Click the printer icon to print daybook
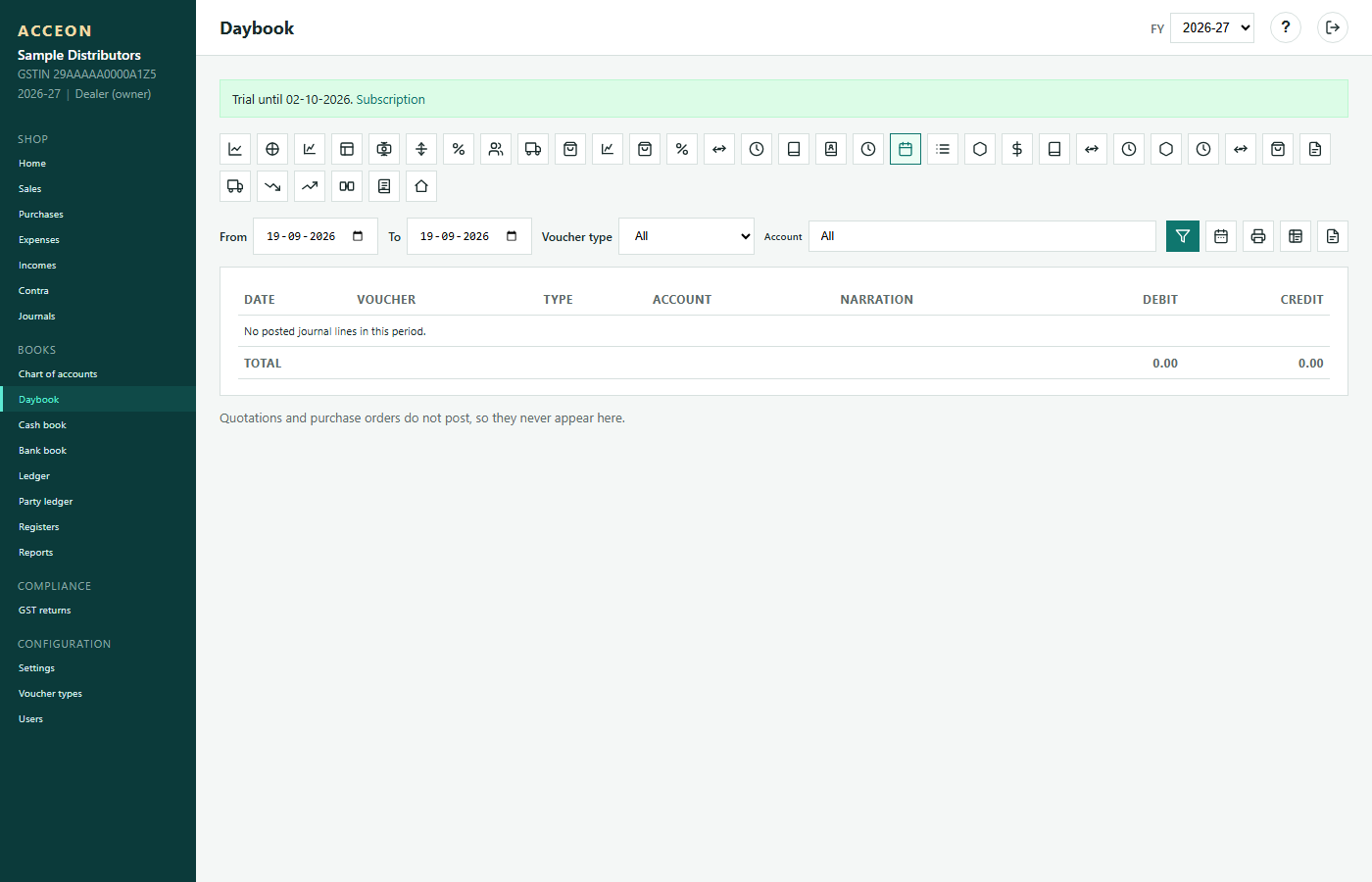Screen dimensions: 1372x882 (1258, 236)
